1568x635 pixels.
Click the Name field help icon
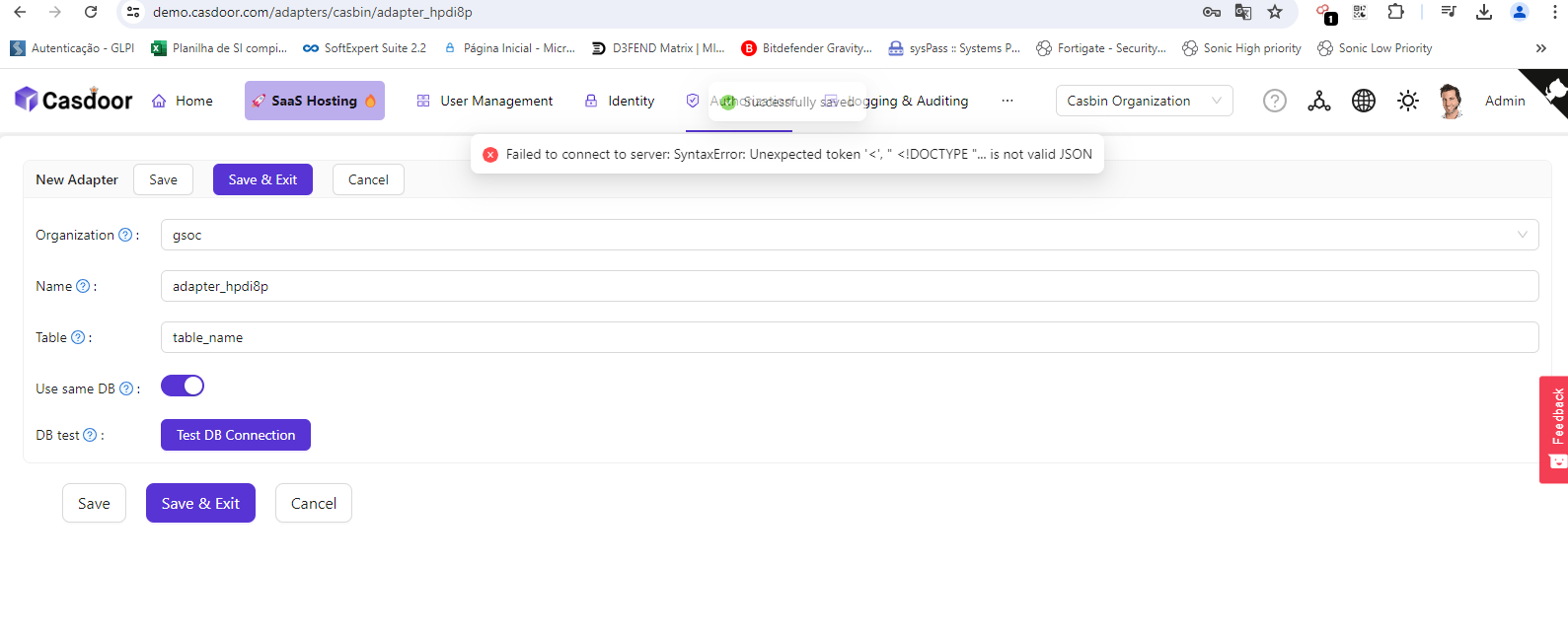(83, 286)
